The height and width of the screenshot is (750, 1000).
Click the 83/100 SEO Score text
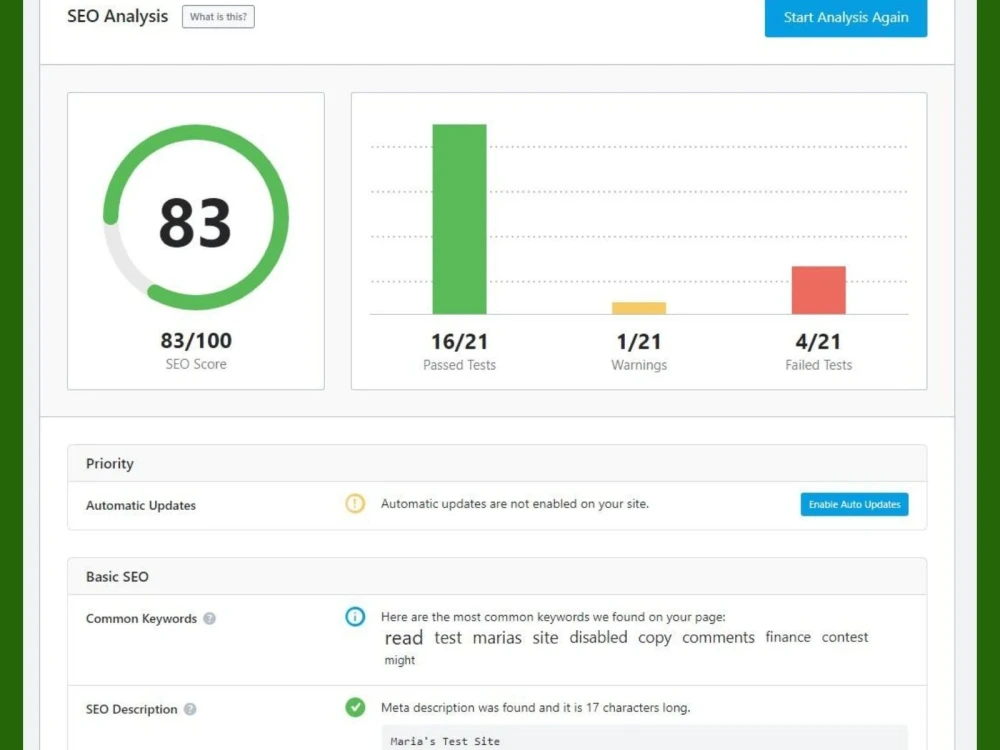196,341
